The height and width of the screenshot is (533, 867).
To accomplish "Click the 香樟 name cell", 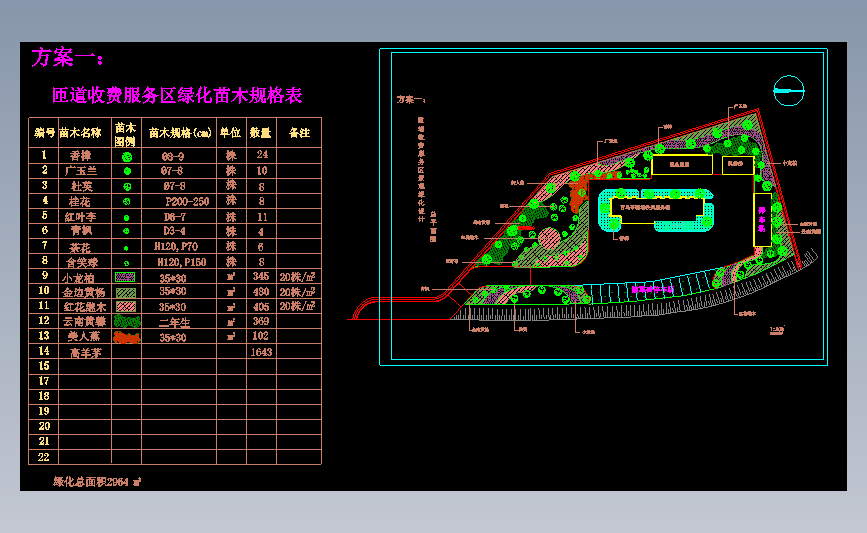I will pos(81,156).
